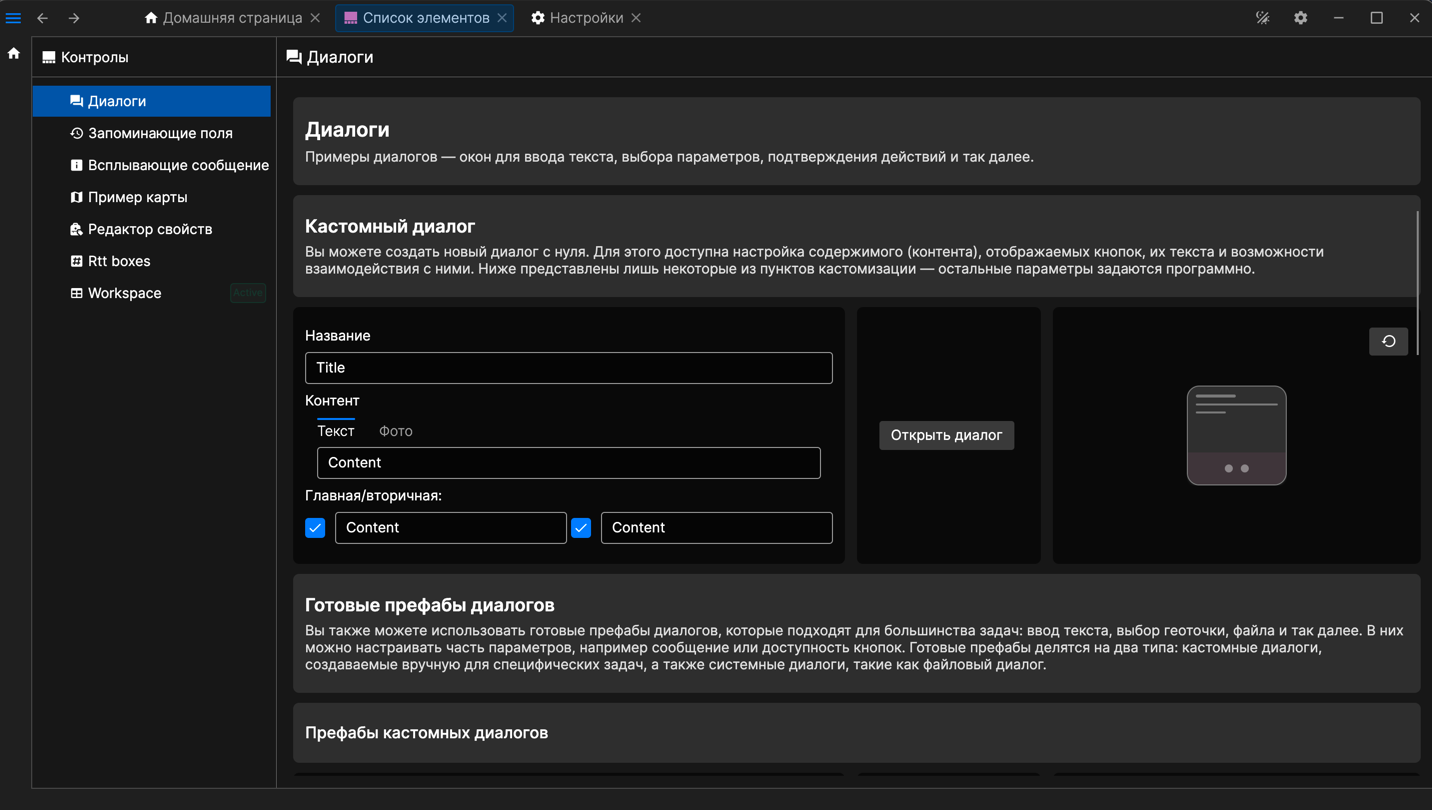Select the Текст content tab
The height and width of the screenshot is (810, 1432).
[x=336, y=431]
